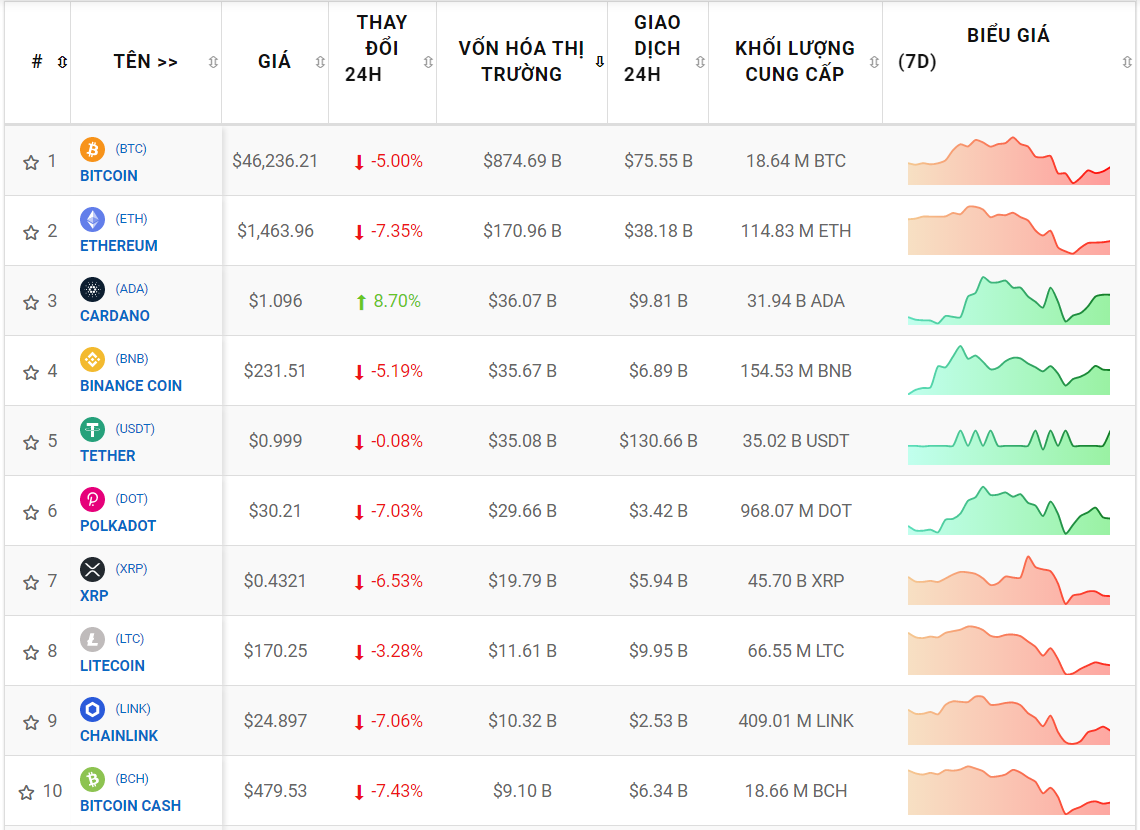Click the Chainlink logo icon
Screen dimensions: 1140x830
click(92, 709)
